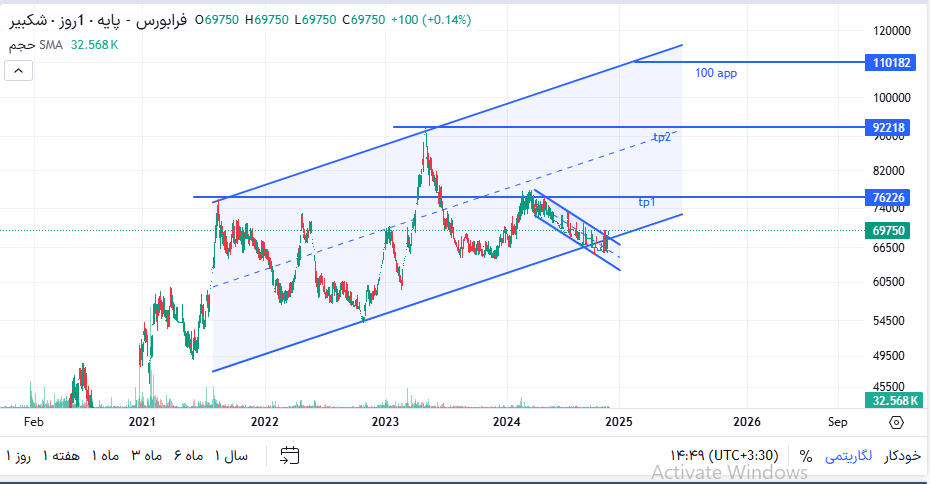930x484 pixels.
Task: Select the ۶ ماه time range
Action: (x=189, y=456)
